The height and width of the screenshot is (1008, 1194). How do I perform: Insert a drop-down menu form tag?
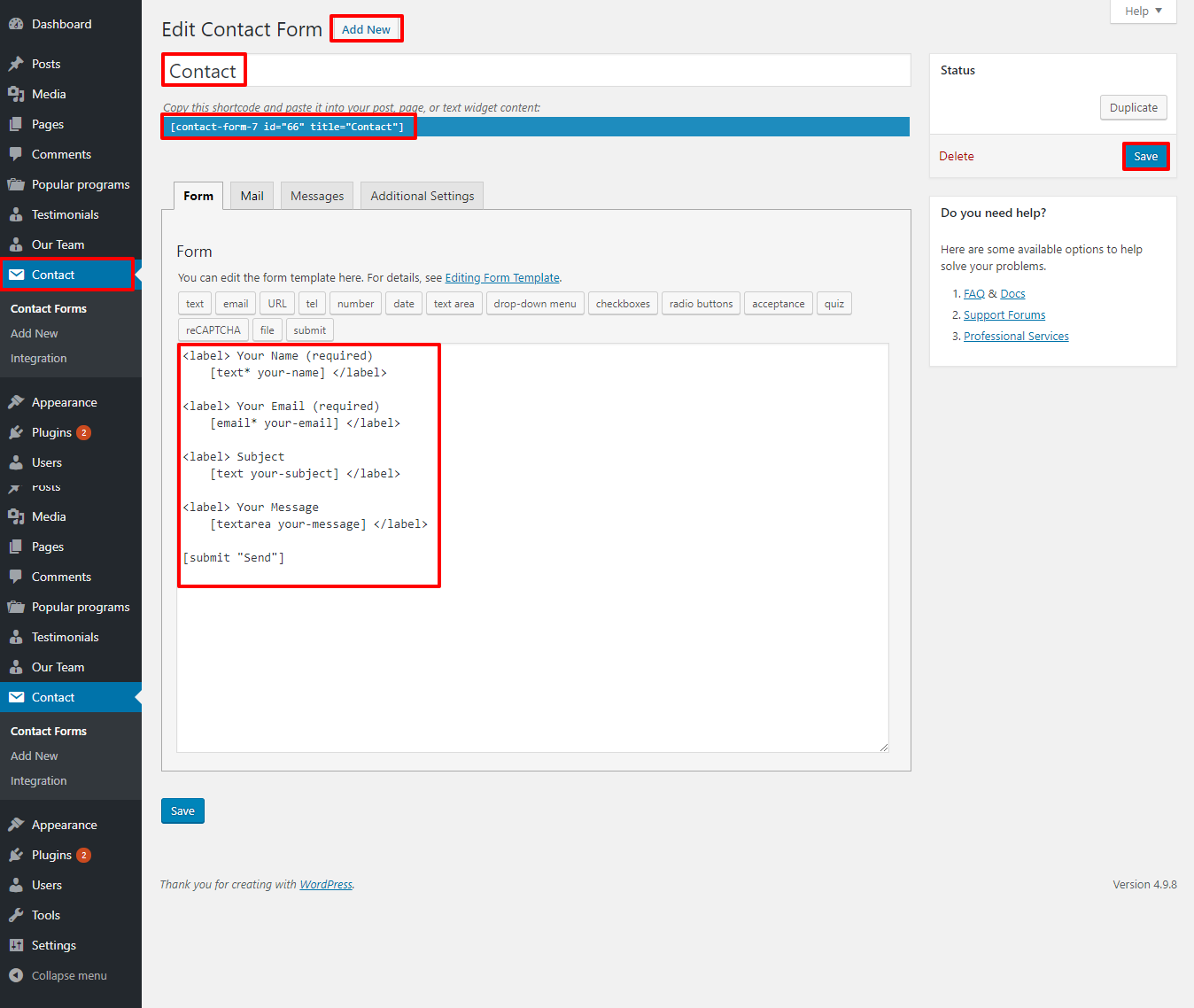click(534, 304)
